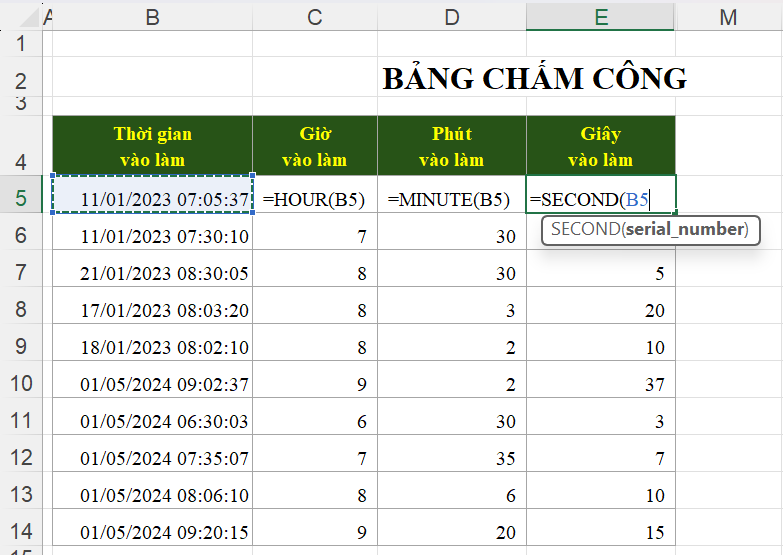Click the SECOND function name in tooltip

point(584,229)
